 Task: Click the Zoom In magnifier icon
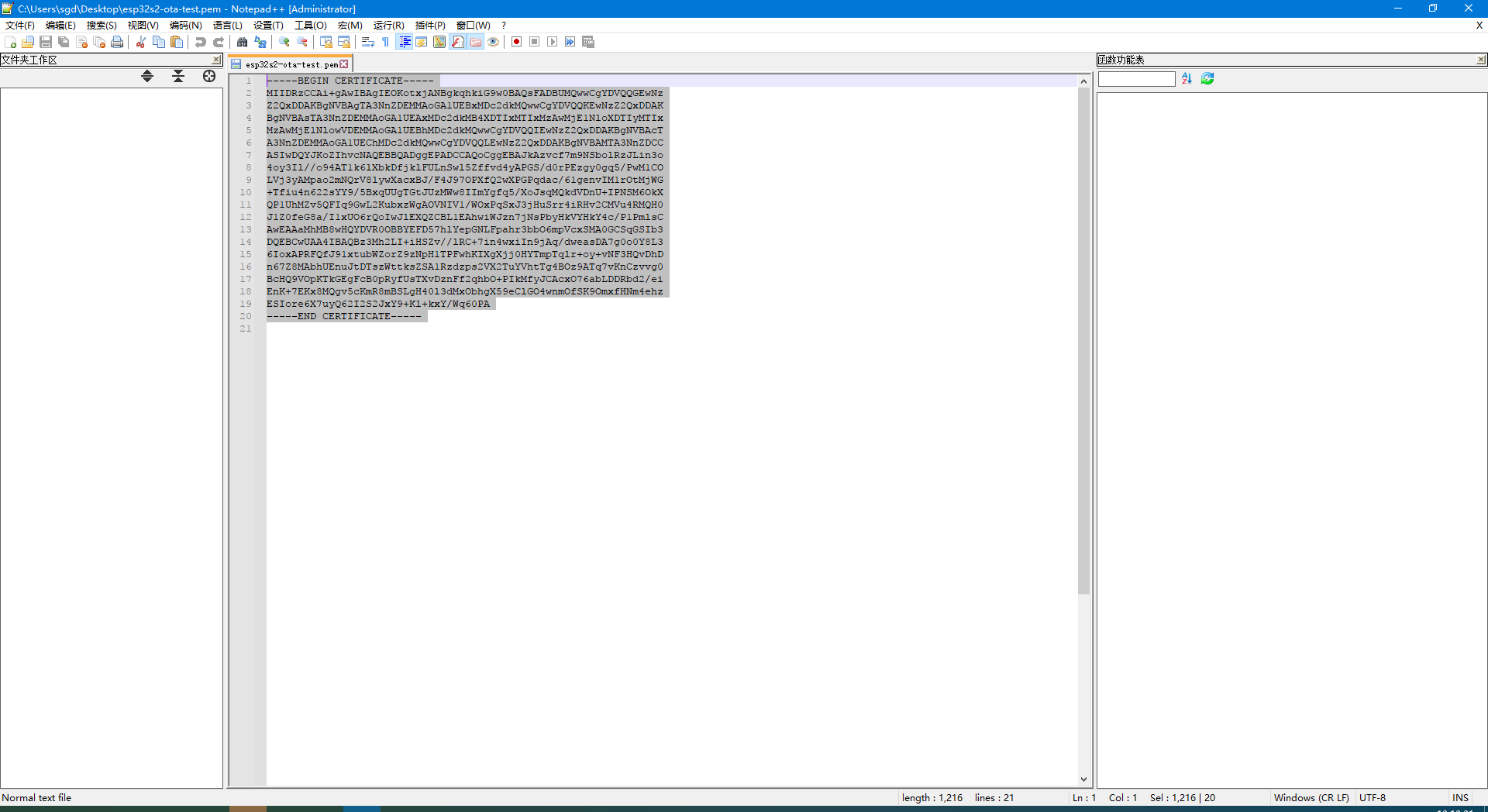click(x=284, y=42)
